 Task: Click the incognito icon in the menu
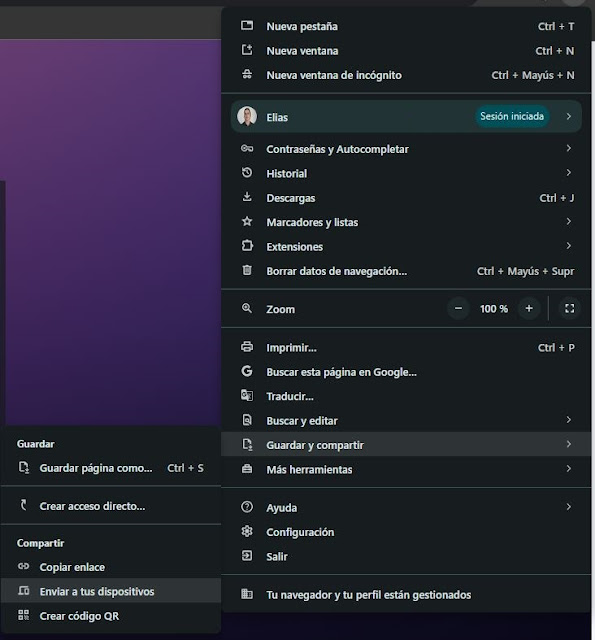(x=247, y=75)
